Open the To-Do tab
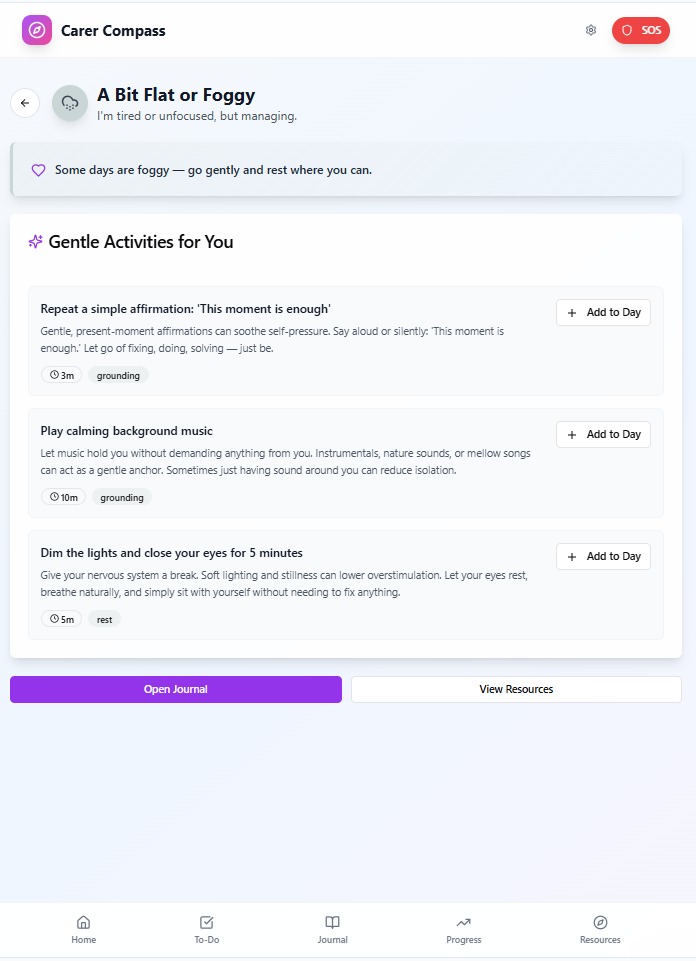 [207, 929]
